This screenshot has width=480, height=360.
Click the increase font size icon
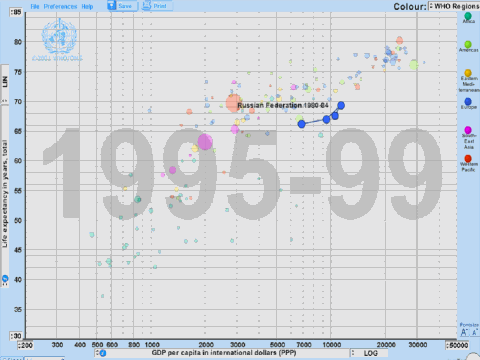tap(464, 332)
